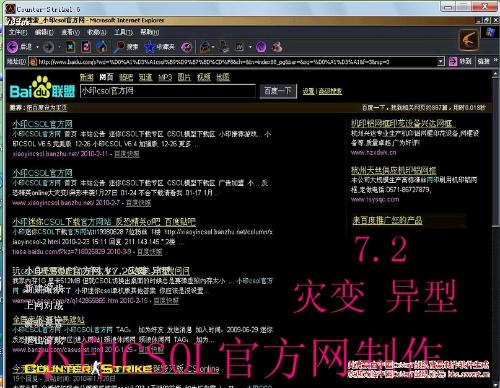Open the first 小印CSOL官方网 result
The width and height of the screenshot is (500, 388).
click(x=43, y=124)
